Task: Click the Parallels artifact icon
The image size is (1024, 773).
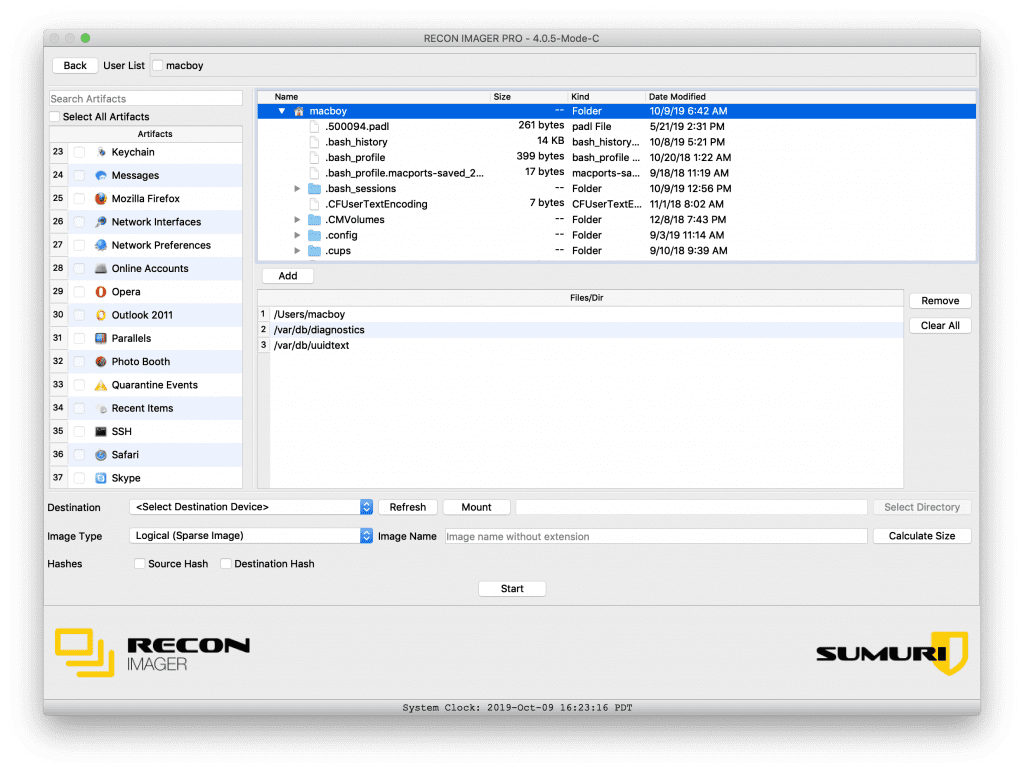Action: 101,338
